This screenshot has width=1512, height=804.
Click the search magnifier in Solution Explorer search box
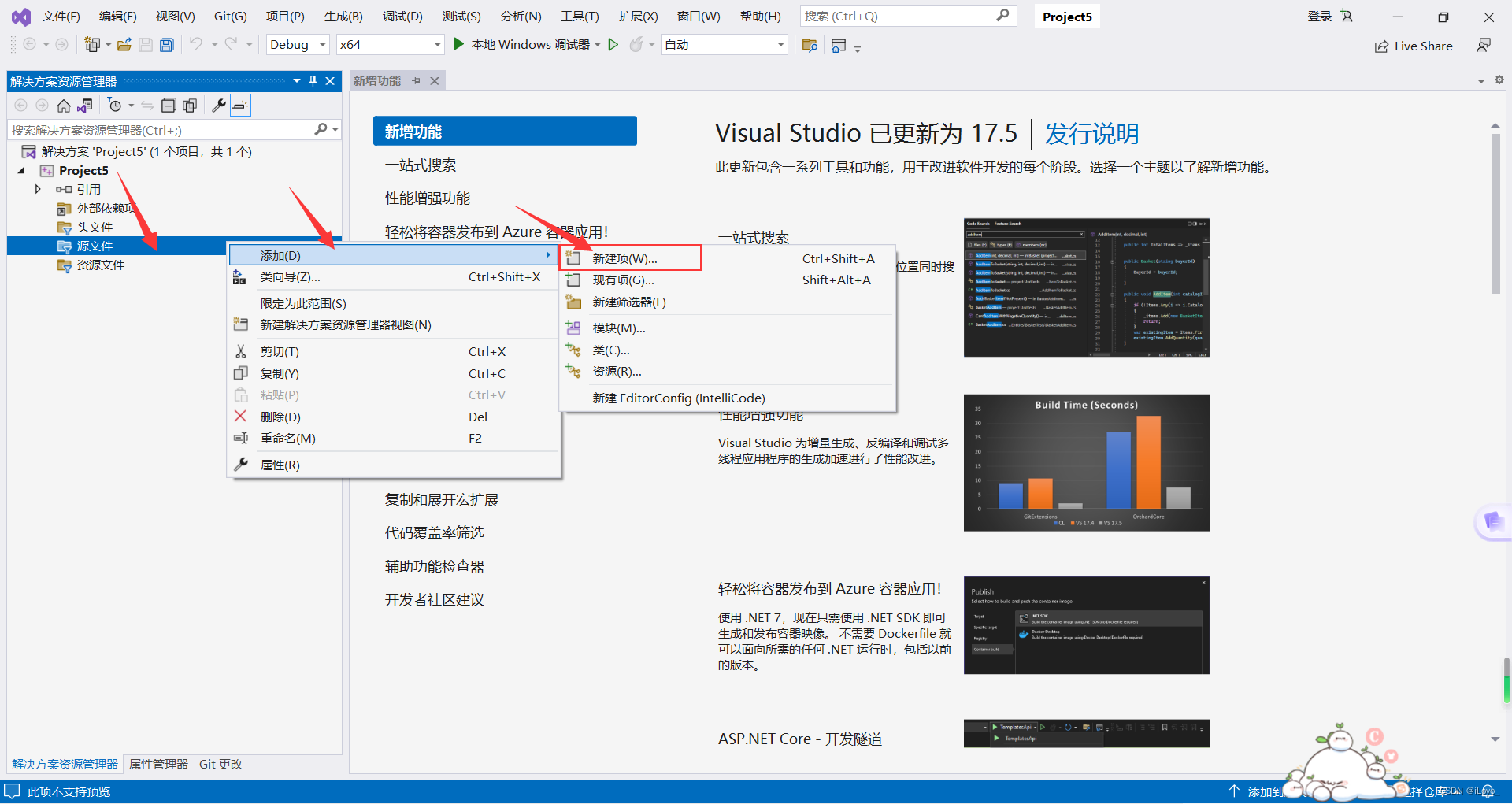point(321,129)
